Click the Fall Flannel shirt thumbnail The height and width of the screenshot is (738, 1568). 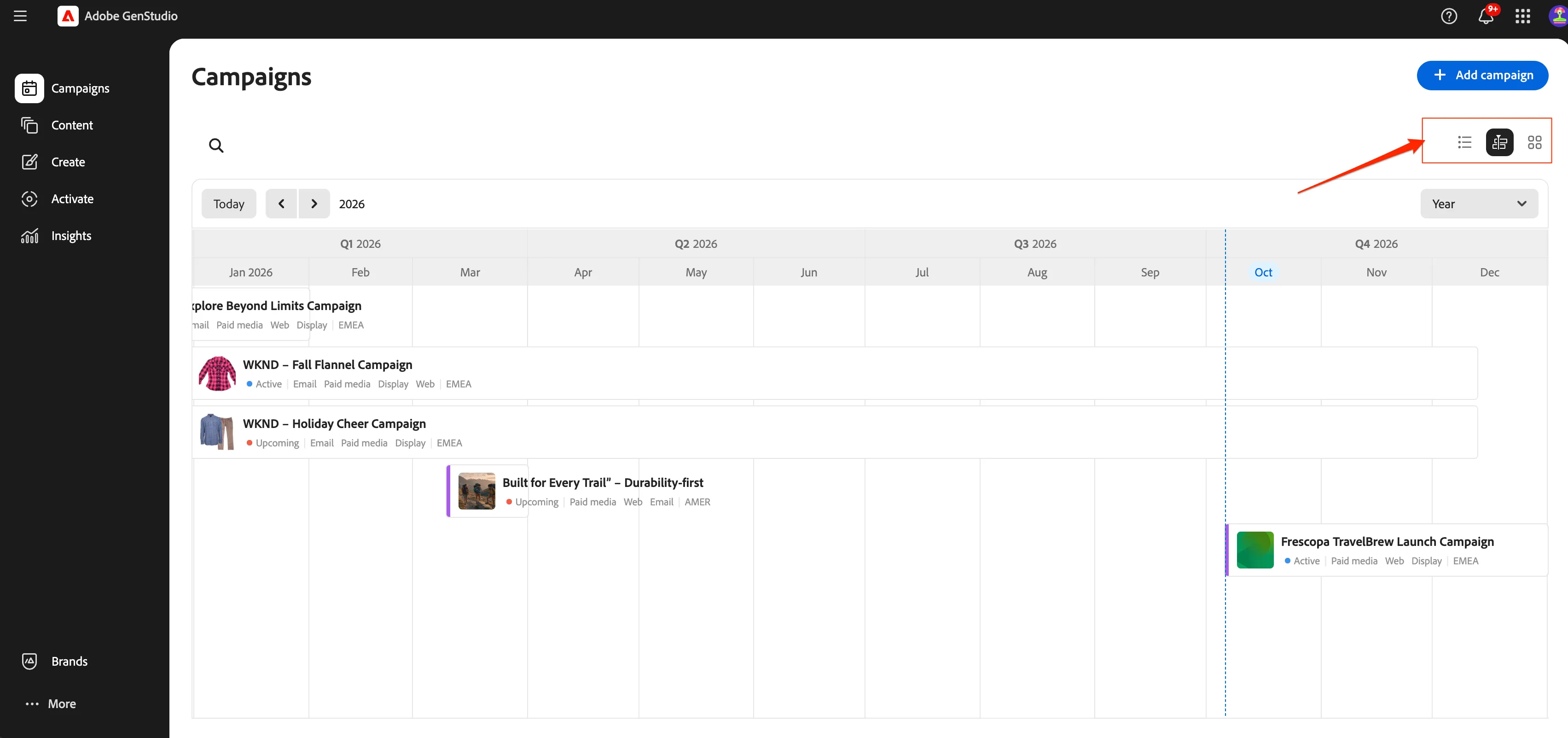pyautogui.click(x=217, y=373)
